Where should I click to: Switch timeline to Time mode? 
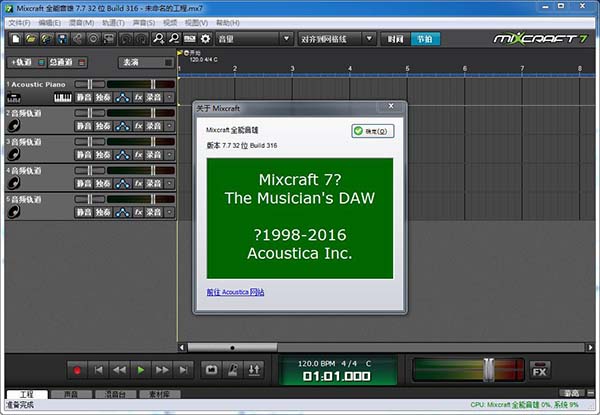tap(395, 39)
